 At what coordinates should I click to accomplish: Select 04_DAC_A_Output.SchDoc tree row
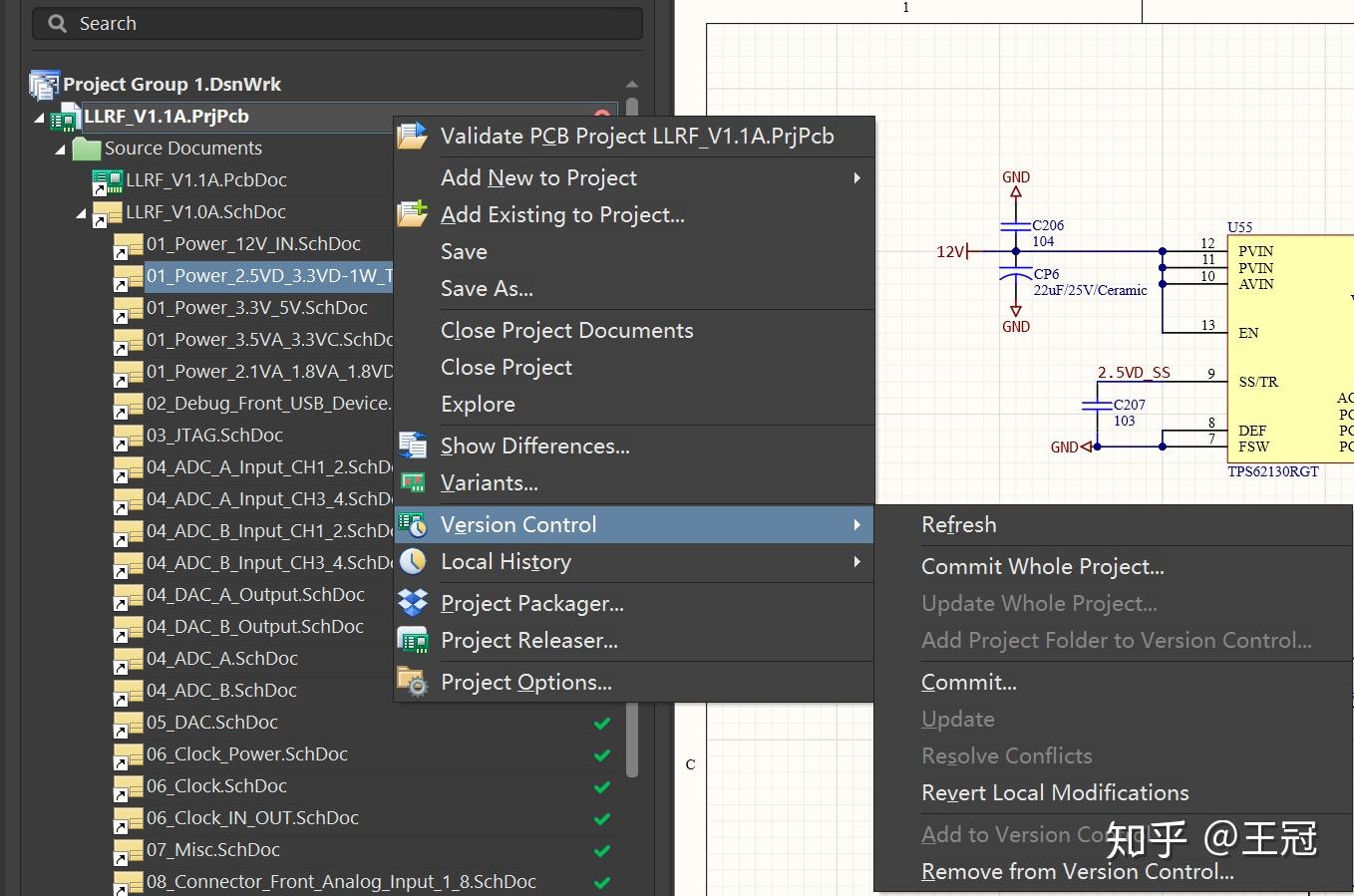click(255, 594)
